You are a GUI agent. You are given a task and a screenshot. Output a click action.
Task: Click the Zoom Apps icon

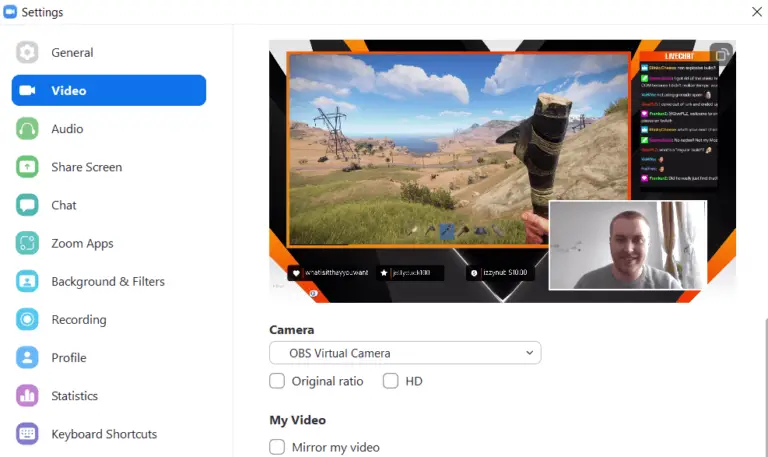27,243
